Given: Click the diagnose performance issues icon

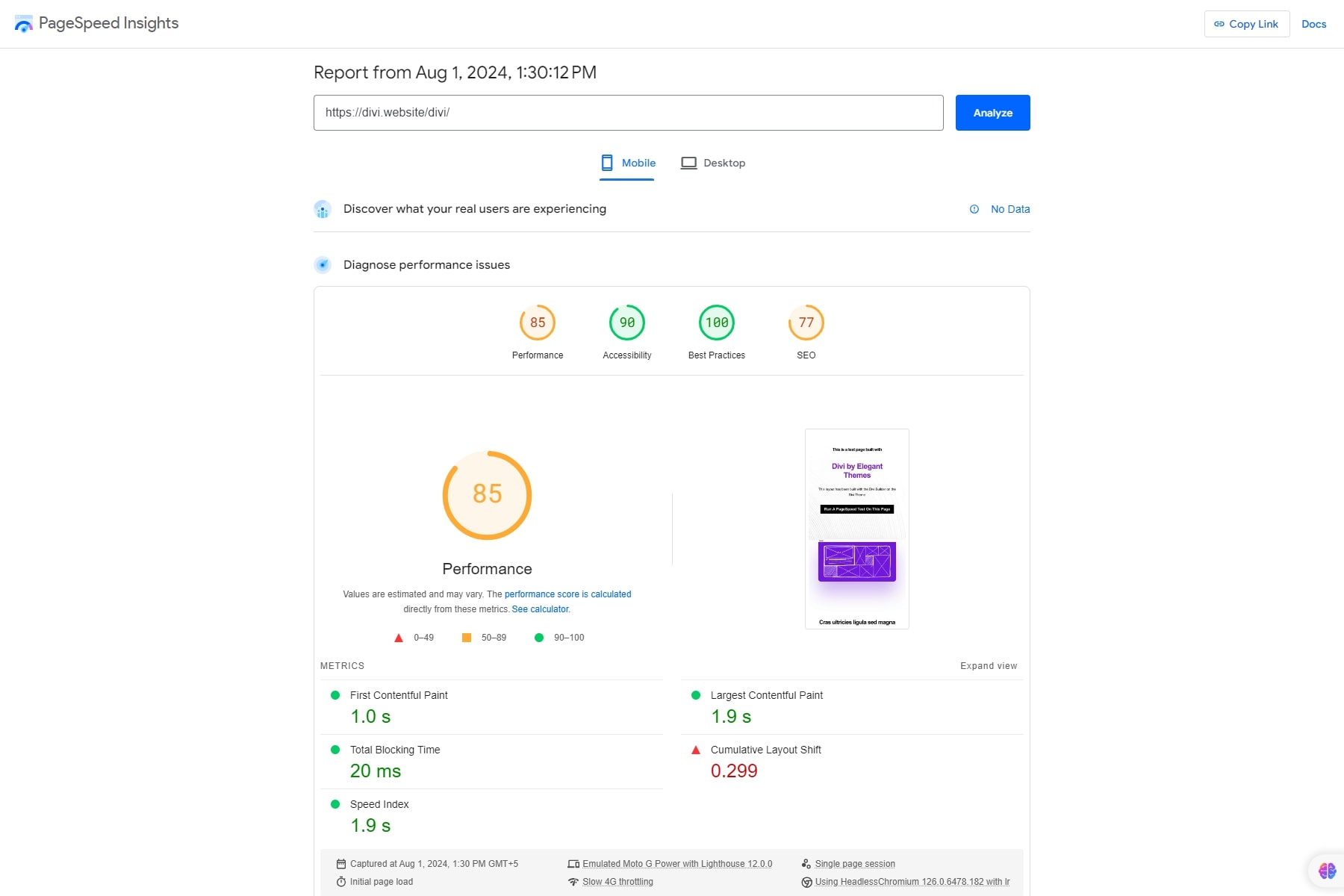Looking at the screenshot, I should click(323, 264).
